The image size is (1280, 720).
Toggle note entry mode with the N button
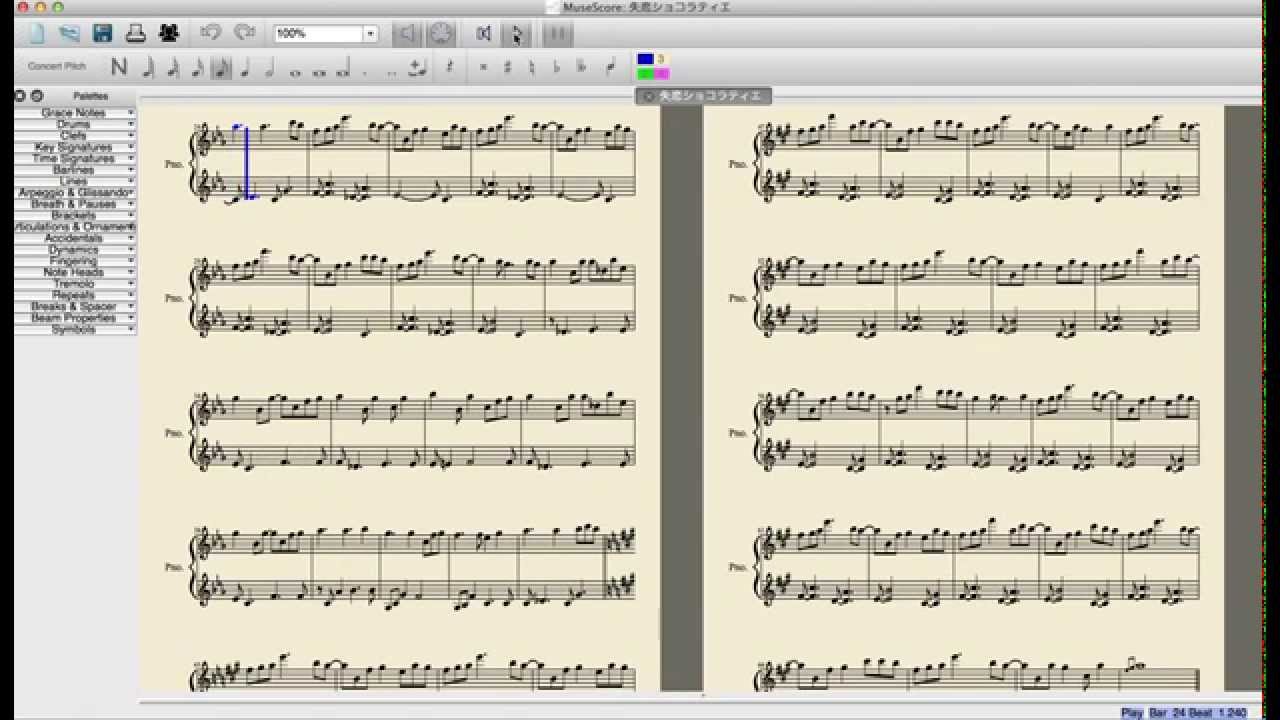coord(119,67)
